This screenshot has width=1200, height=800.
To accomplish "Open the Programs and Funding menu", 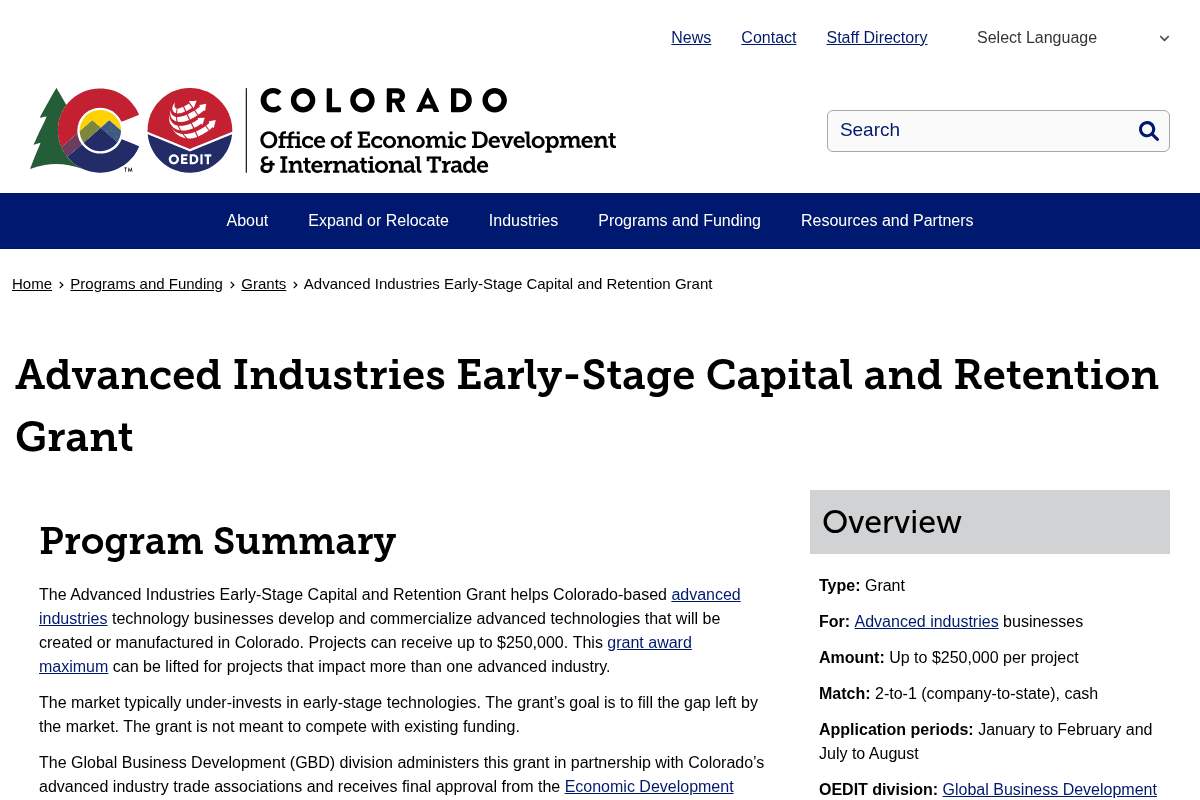I will tap(679, 221).
